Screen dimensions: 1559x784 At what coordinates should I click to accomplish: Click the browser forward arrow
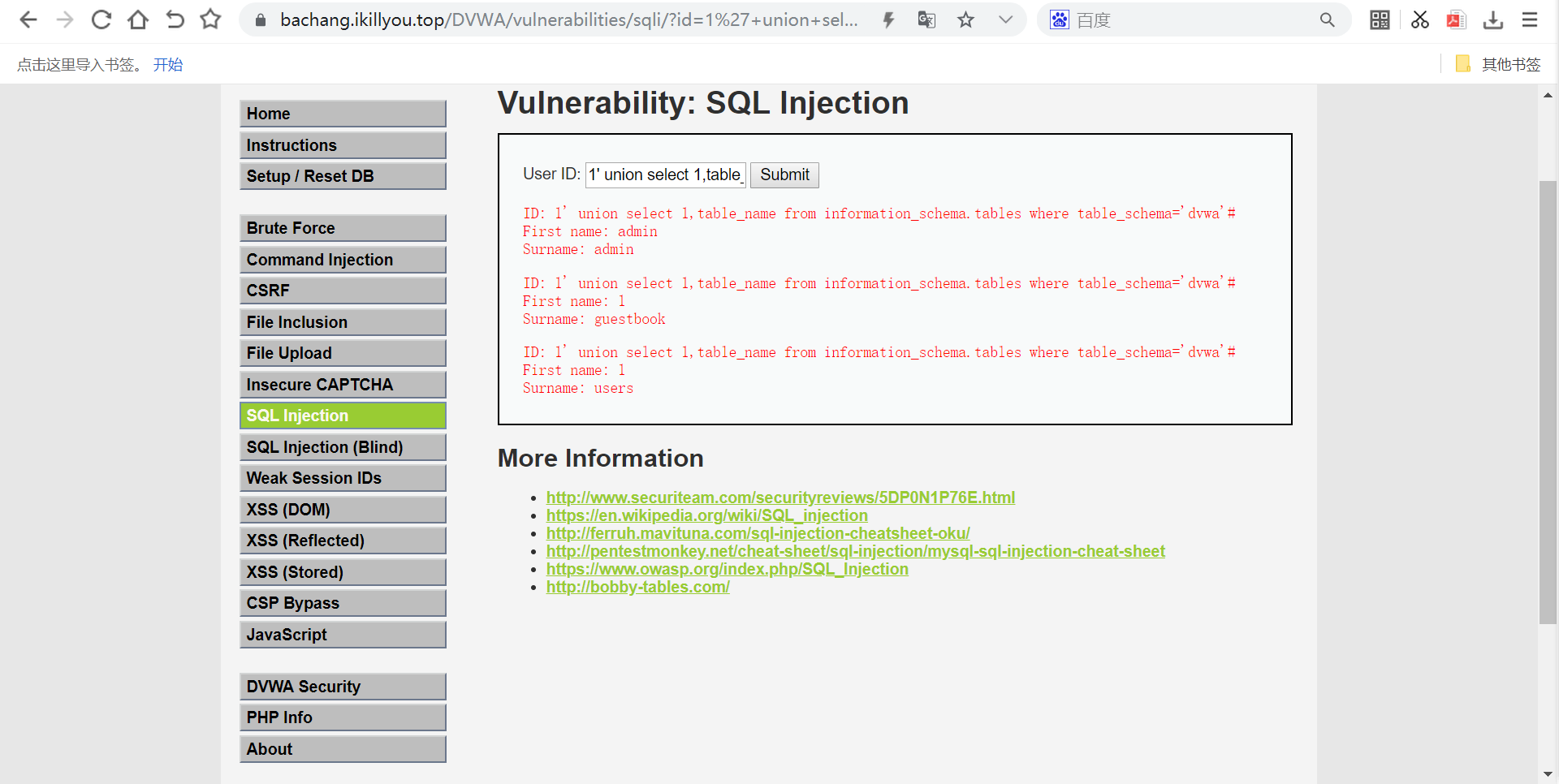pyautogui.click(x=65, y=19)
